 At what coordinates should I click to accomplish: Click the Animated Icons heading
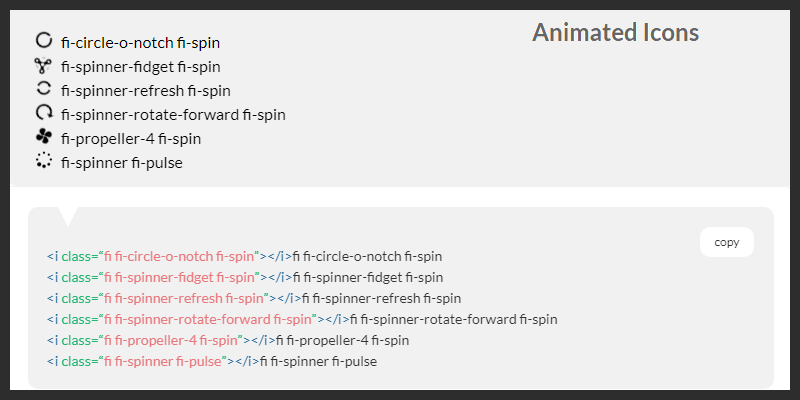tap(615, 33)
